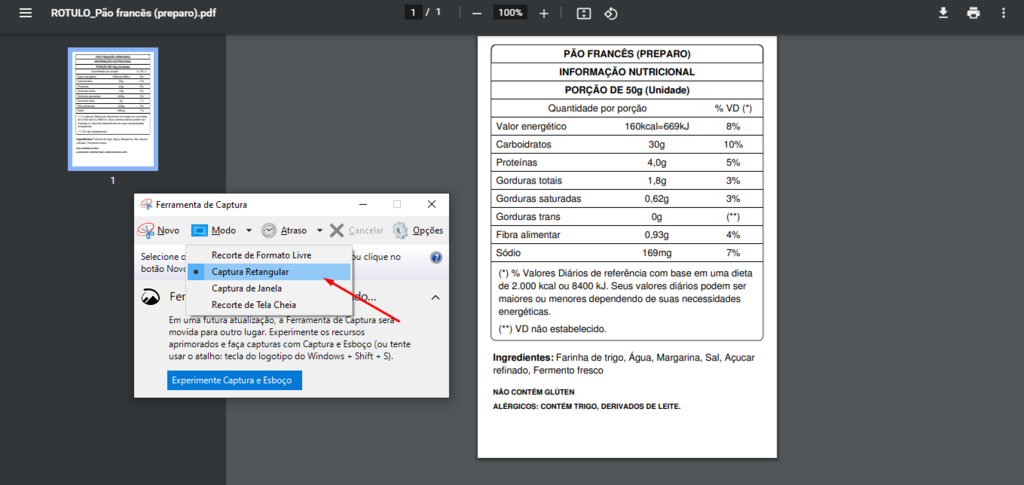Collapse the notice with the chevron
The height and width of the screenshot is (485, 1024).
[x=435, y=298]
